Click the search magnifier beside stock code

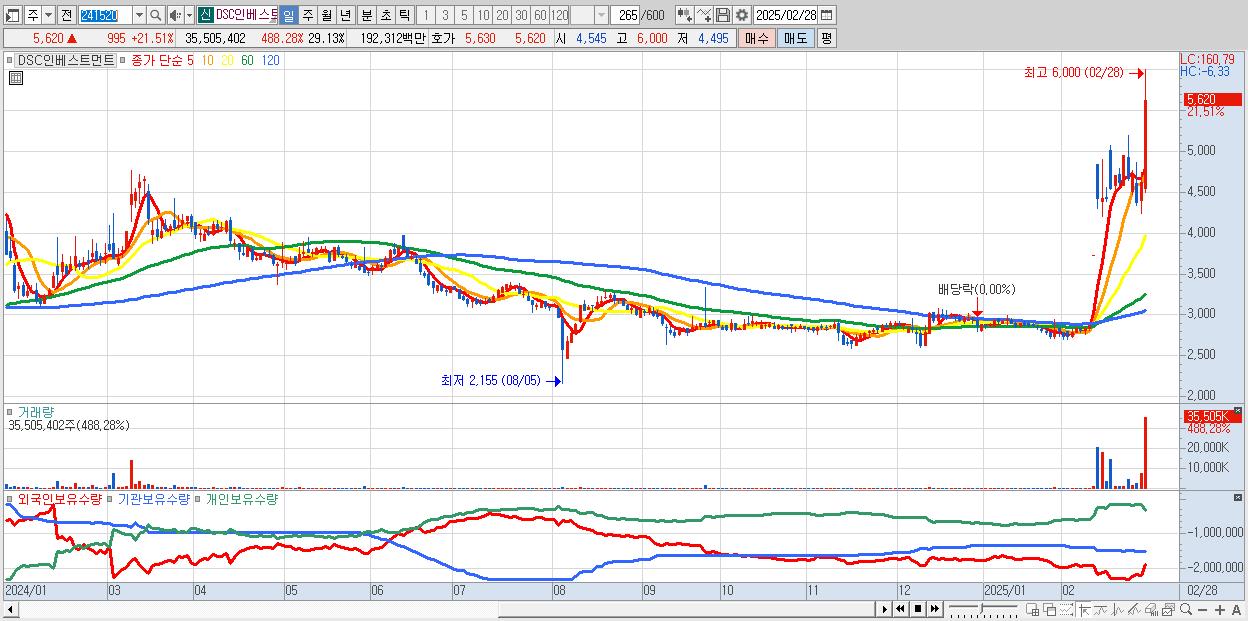(x=155, y=15)
